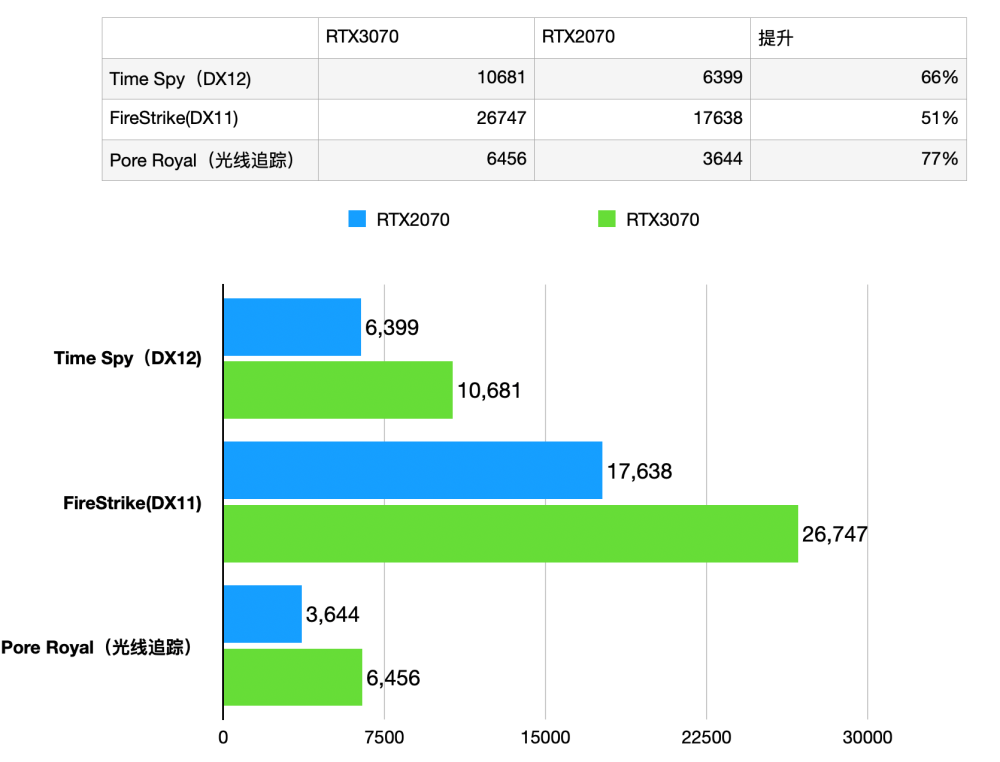Select the Time Spy (DX12) chart axis label
The image size is (1000, 762).
point(128,358)
